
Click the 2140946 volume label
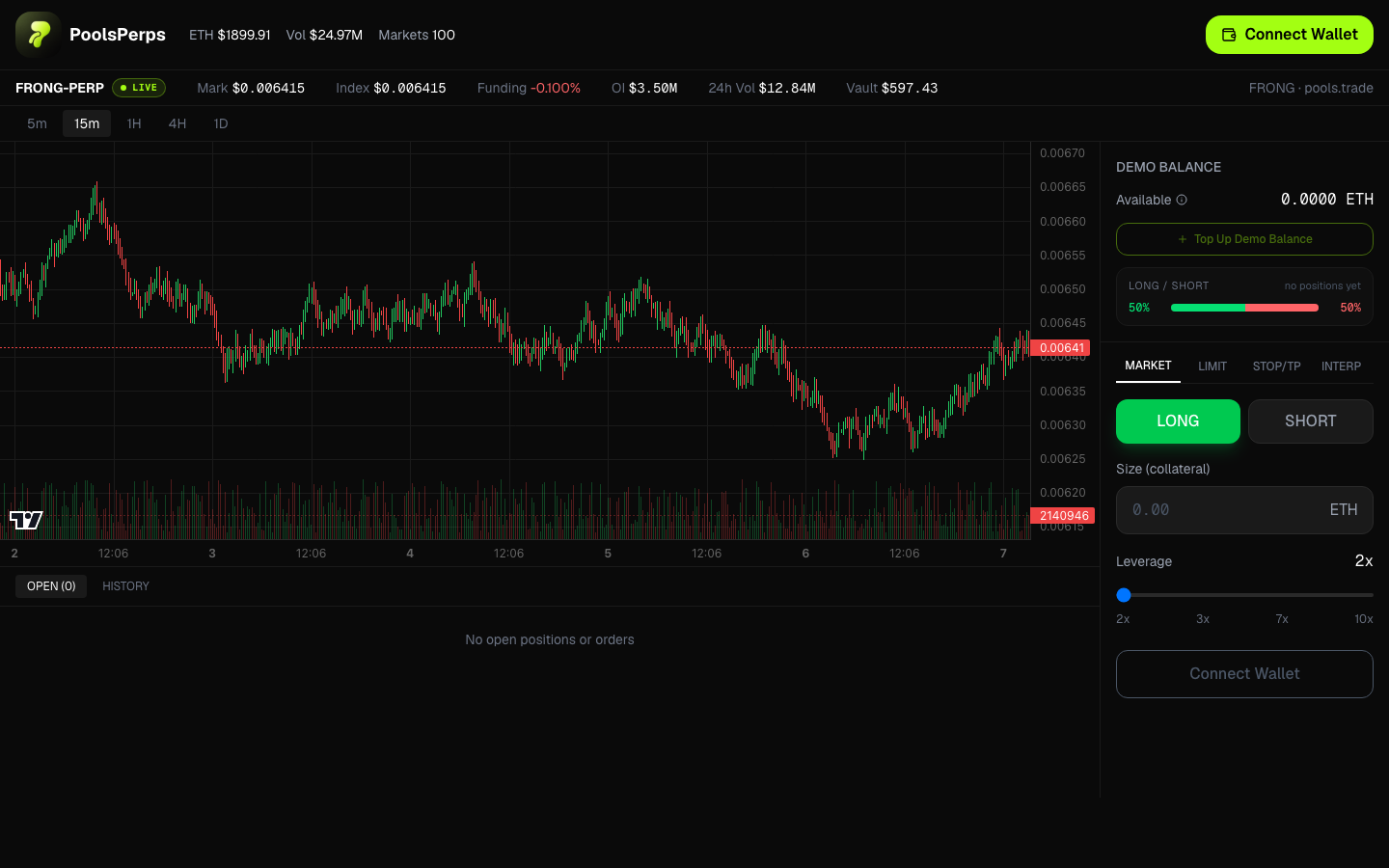pos(1063,516)
